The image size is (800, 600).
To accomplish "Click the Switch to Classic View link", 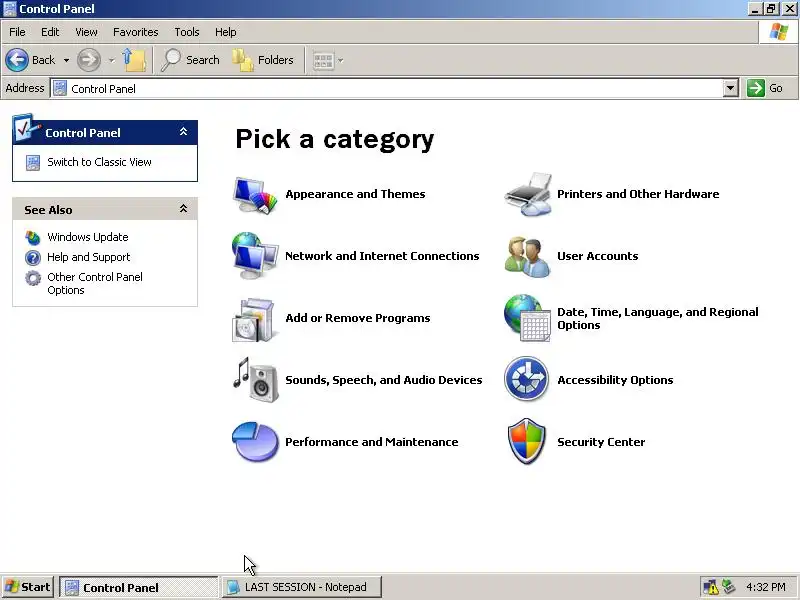I will [99, 162].
